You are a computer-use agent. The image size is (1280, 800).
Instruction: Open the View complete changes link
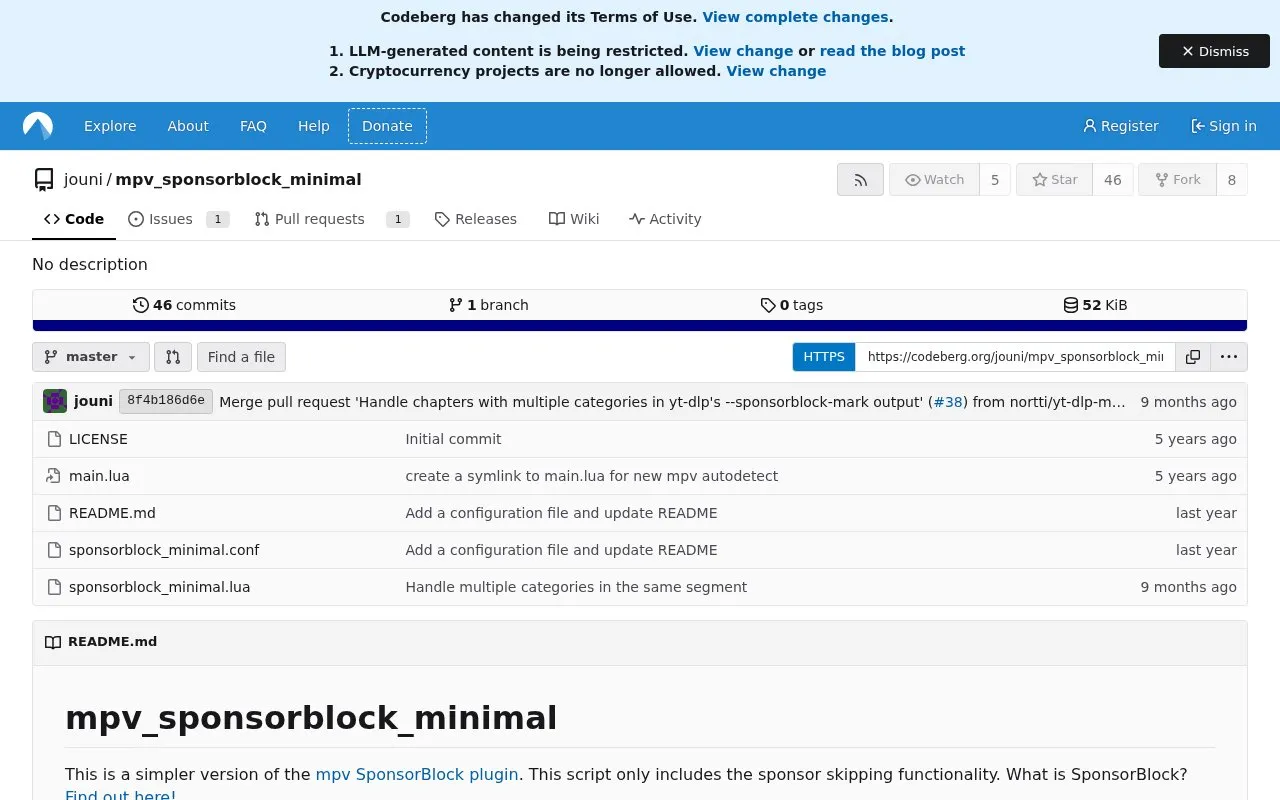[x=795, y=17]
